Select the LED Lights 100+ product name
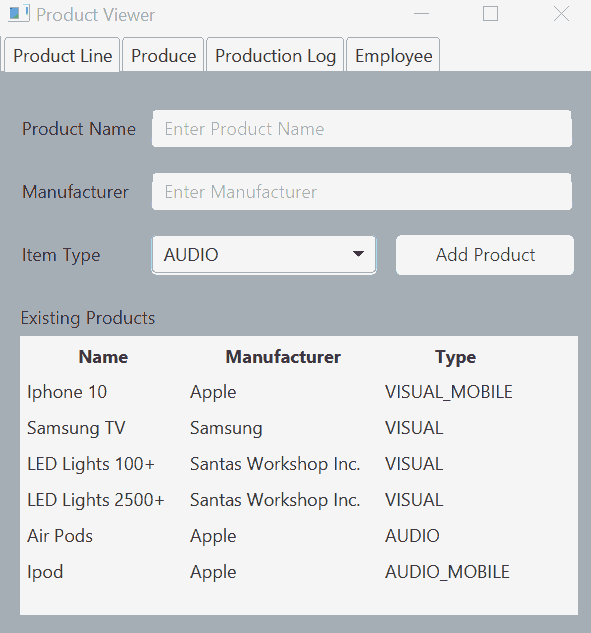The width and height of the screenshot is (591, 633). coord(91,464)
